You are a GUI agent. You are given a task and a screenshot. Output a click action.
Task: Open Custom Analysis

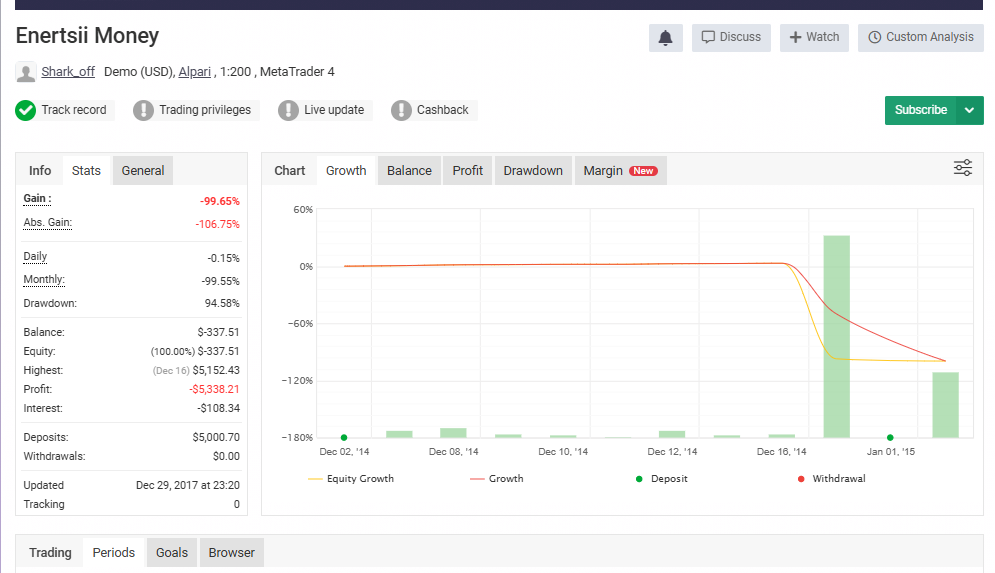coord(921,37)
